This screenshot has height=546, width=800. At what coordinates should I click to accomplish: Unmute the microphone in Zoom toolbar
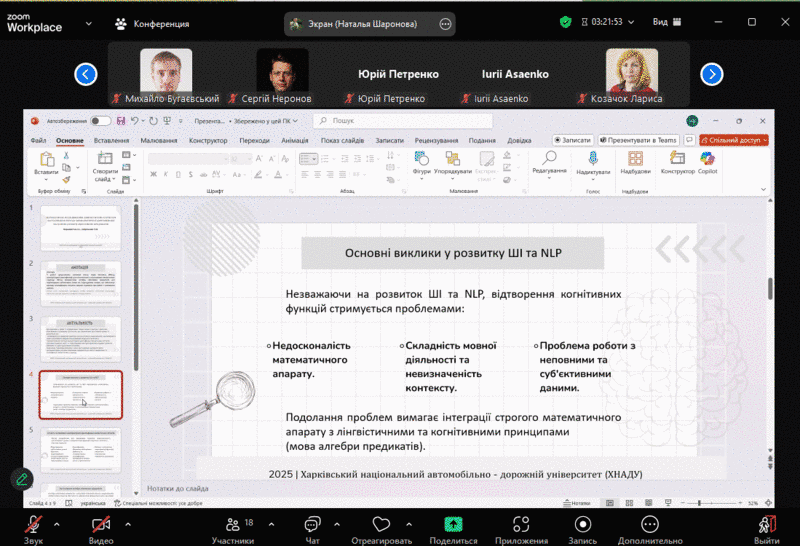click(x=33, y=523)
